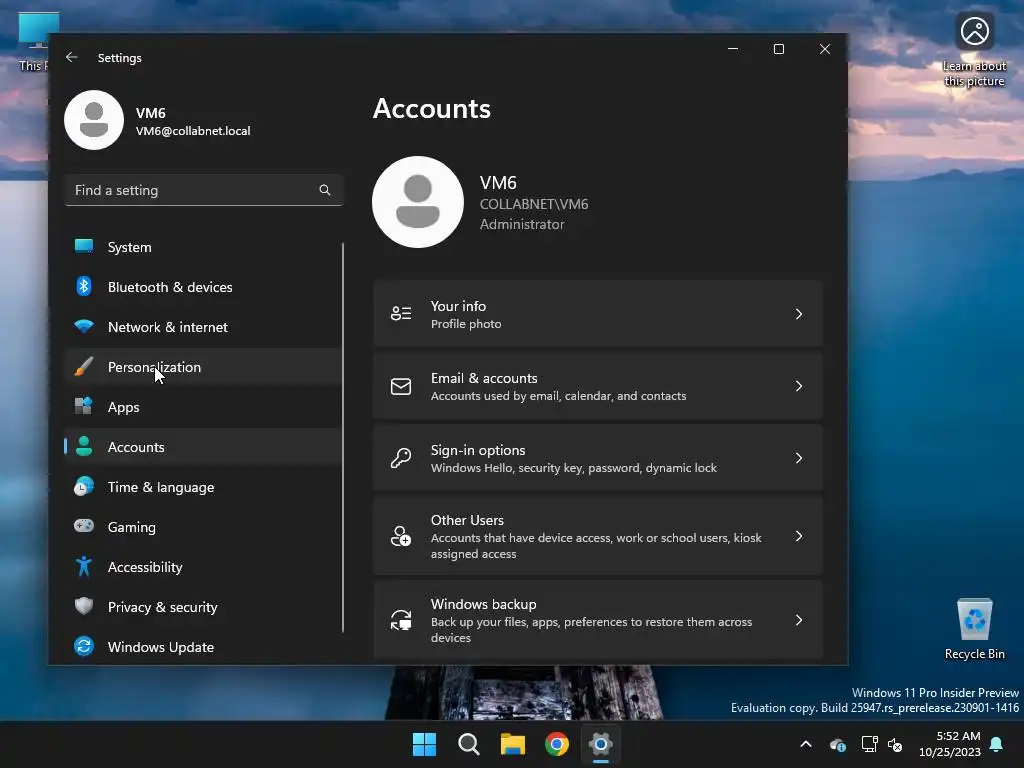Select the System category label
This screenshot has height=768, width=1024.
pos(129,247)
